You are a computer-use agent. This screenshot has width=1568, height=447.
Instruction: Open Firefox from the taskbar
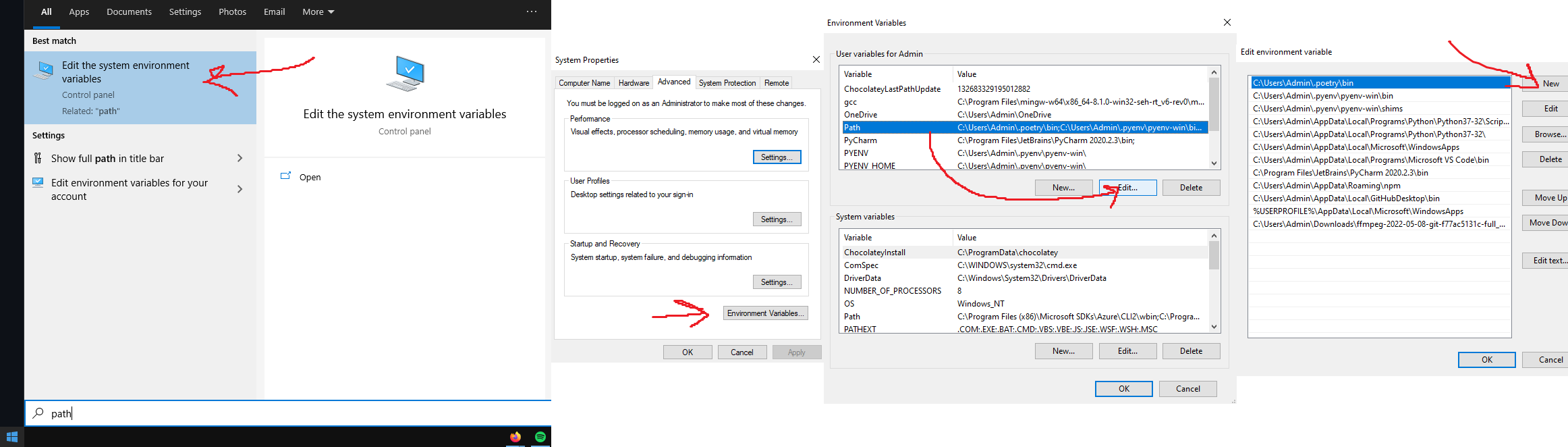(x=515, y=437)
